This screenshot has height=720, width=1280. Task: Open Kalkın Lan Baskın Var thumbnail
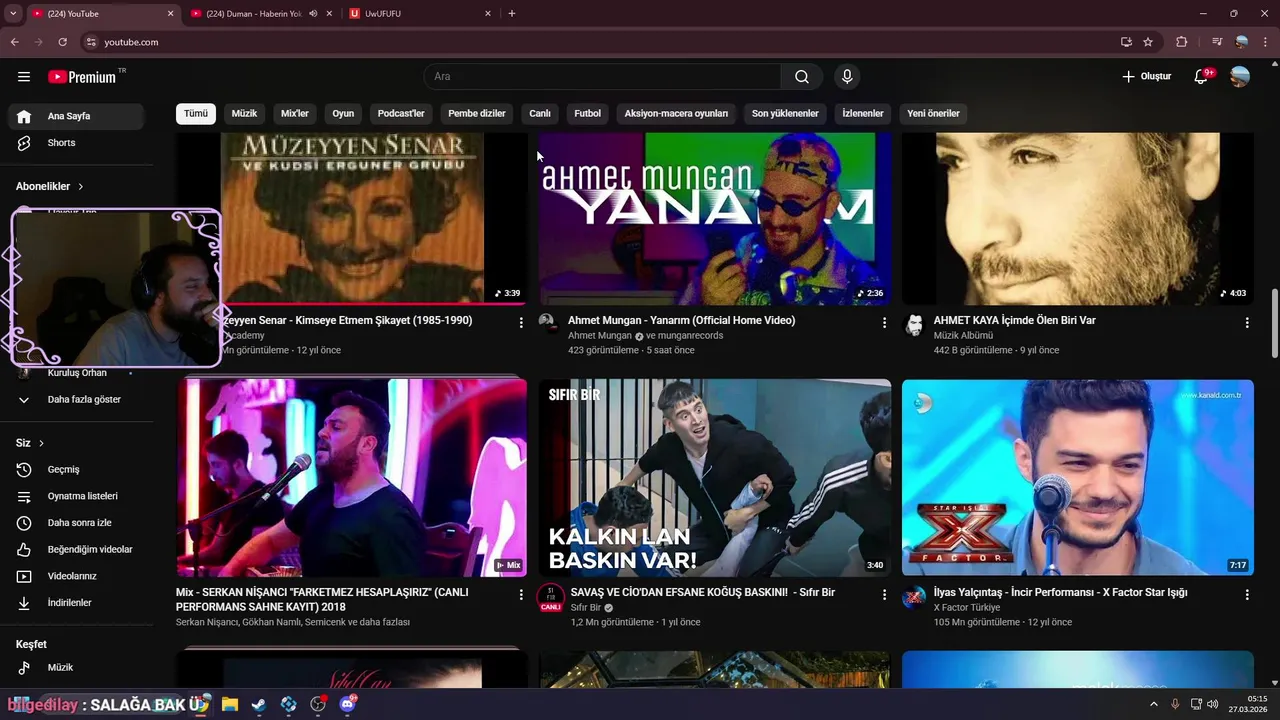pyautogui.click(x=715, y=478)
